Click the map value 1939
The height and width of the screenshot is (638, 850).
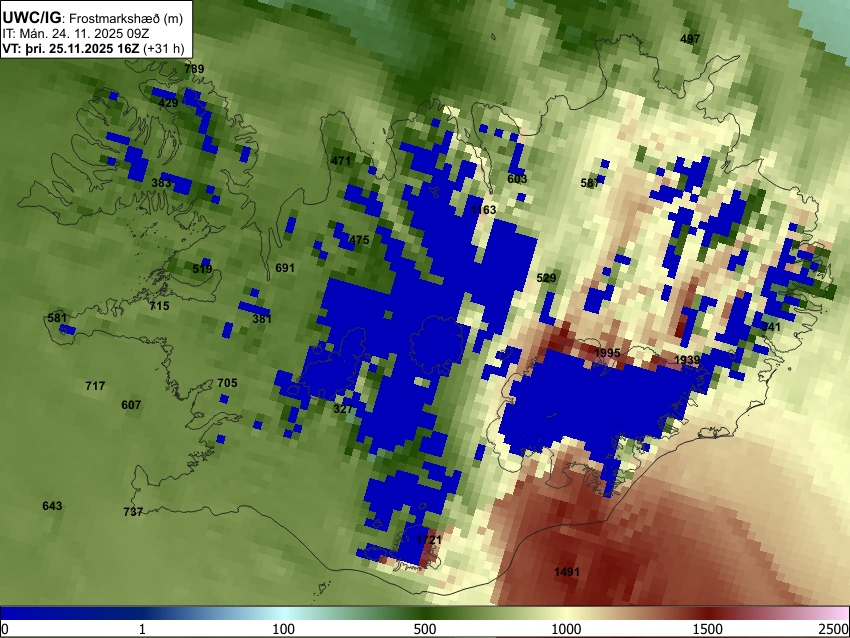point(687,360)
